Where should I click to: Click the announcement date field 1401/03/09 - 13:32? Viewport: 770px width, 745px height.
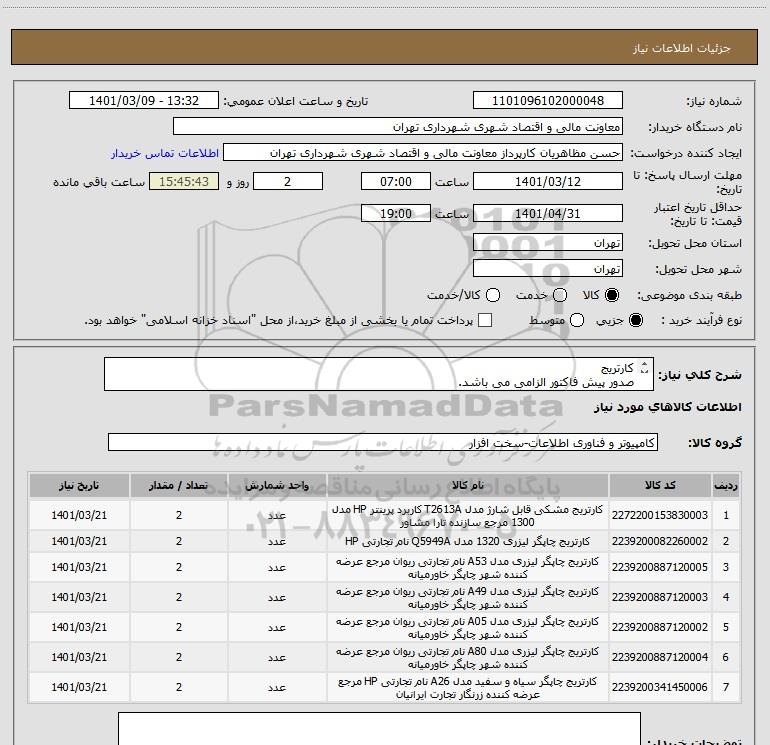(144, 101)
